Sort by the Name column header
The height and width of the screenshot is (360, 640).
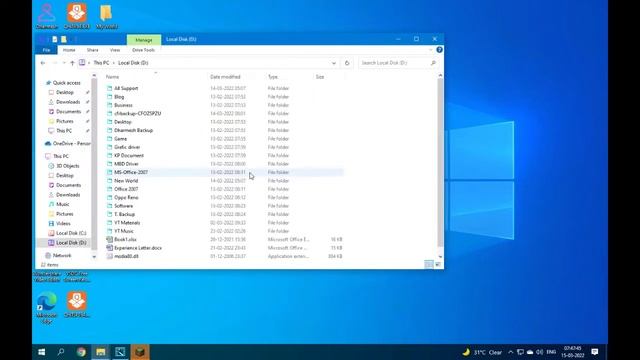[x=112, y=77]
